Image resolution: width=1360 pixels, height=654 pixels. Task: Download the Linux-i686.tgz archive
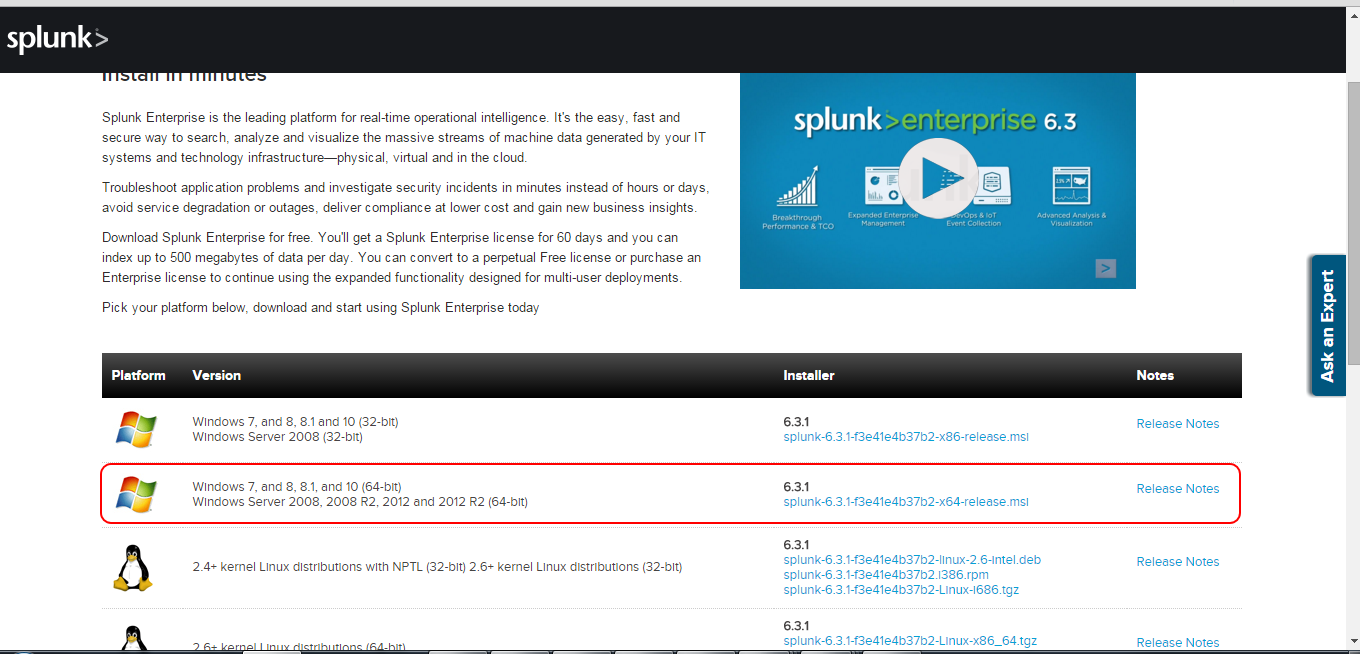point(901,590)
